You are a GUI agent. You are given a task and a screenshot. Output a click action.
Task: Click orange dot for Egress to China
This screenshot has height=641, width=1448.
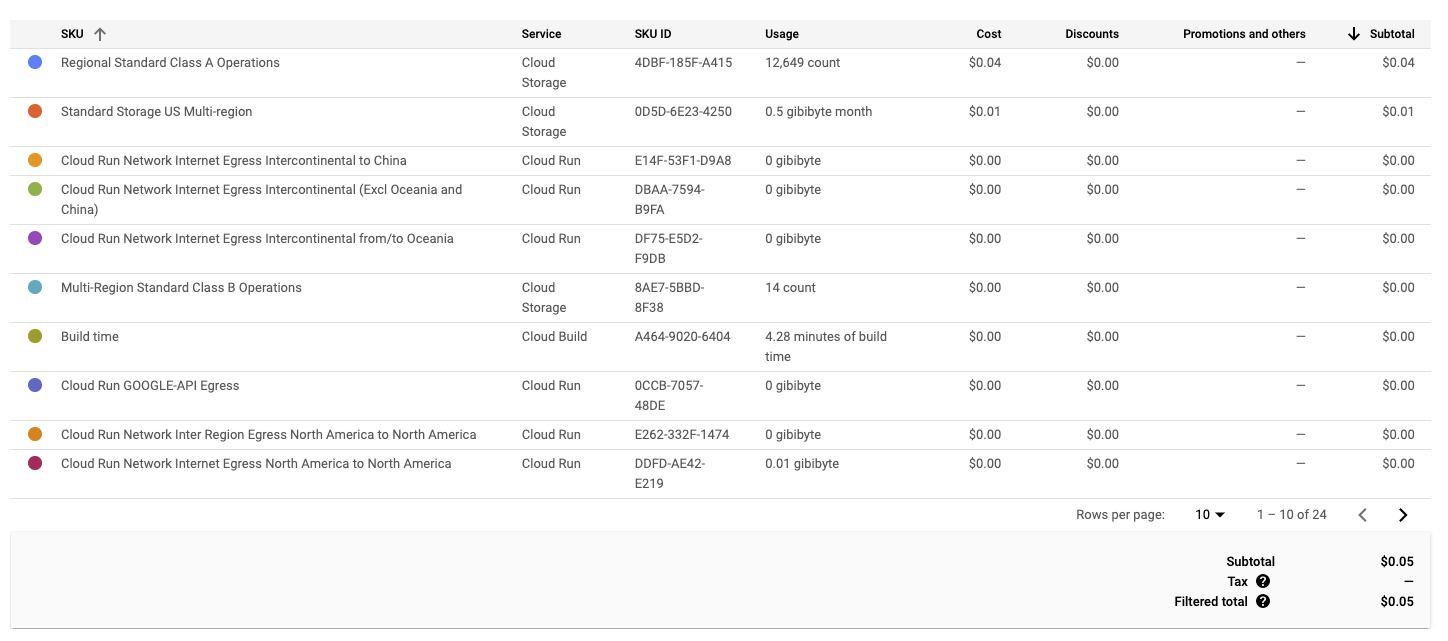pyautogui.click(x=35, y=160)
